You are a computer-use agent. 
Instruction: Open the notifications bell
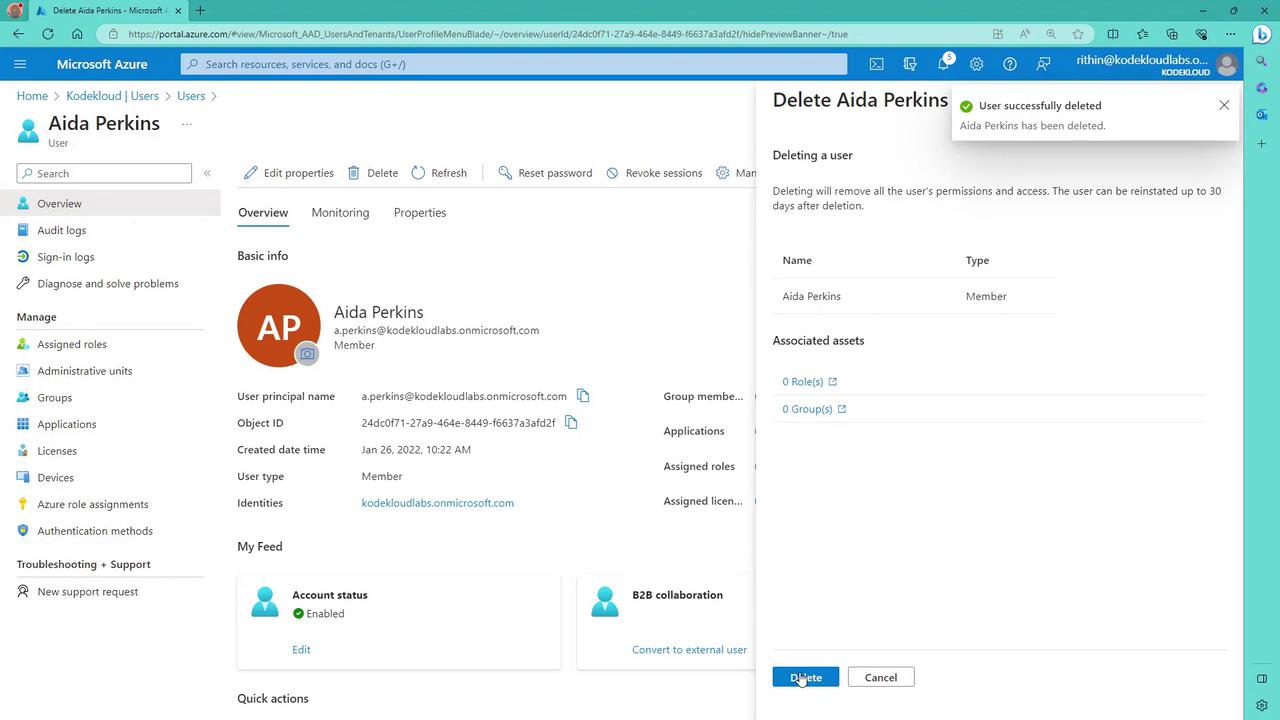tap(943, 64)
